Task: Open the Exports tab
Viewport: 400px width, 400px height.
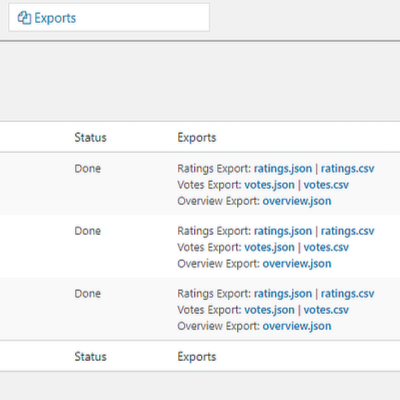Action: [x=109, y=18]
